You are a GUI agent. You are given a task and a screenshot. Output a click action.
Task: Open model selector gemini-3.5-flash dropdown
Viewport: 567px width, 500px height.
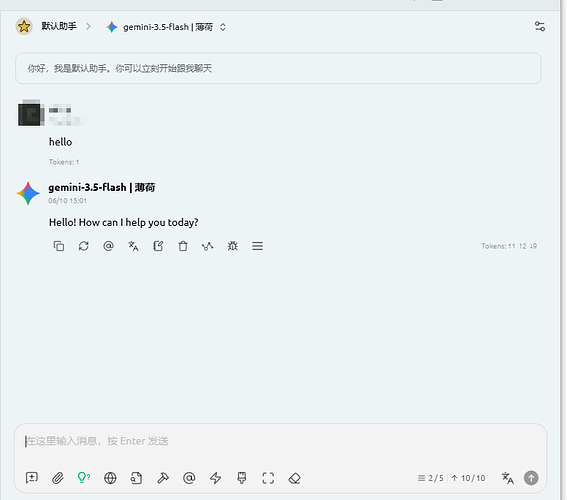pos(166,27)
